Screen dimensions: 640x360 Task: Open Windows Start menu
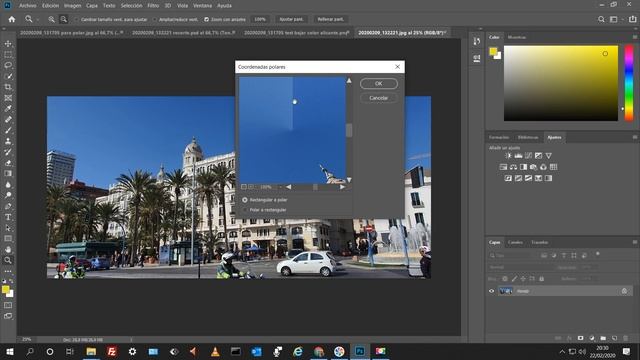coord(10,351)
